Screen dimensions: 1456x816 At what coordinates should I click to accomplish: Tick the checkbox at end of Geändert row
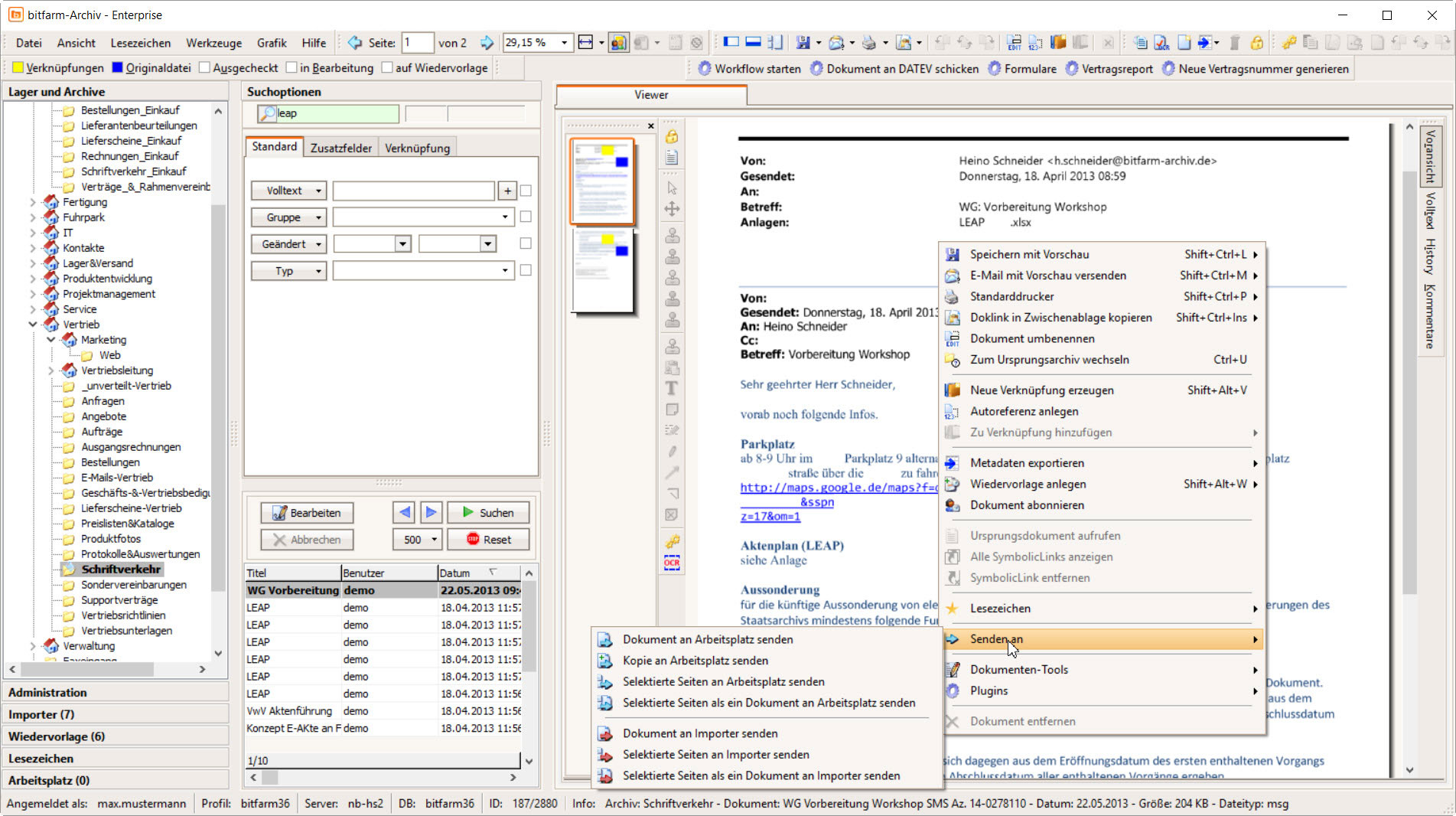(x=526, y=243)
